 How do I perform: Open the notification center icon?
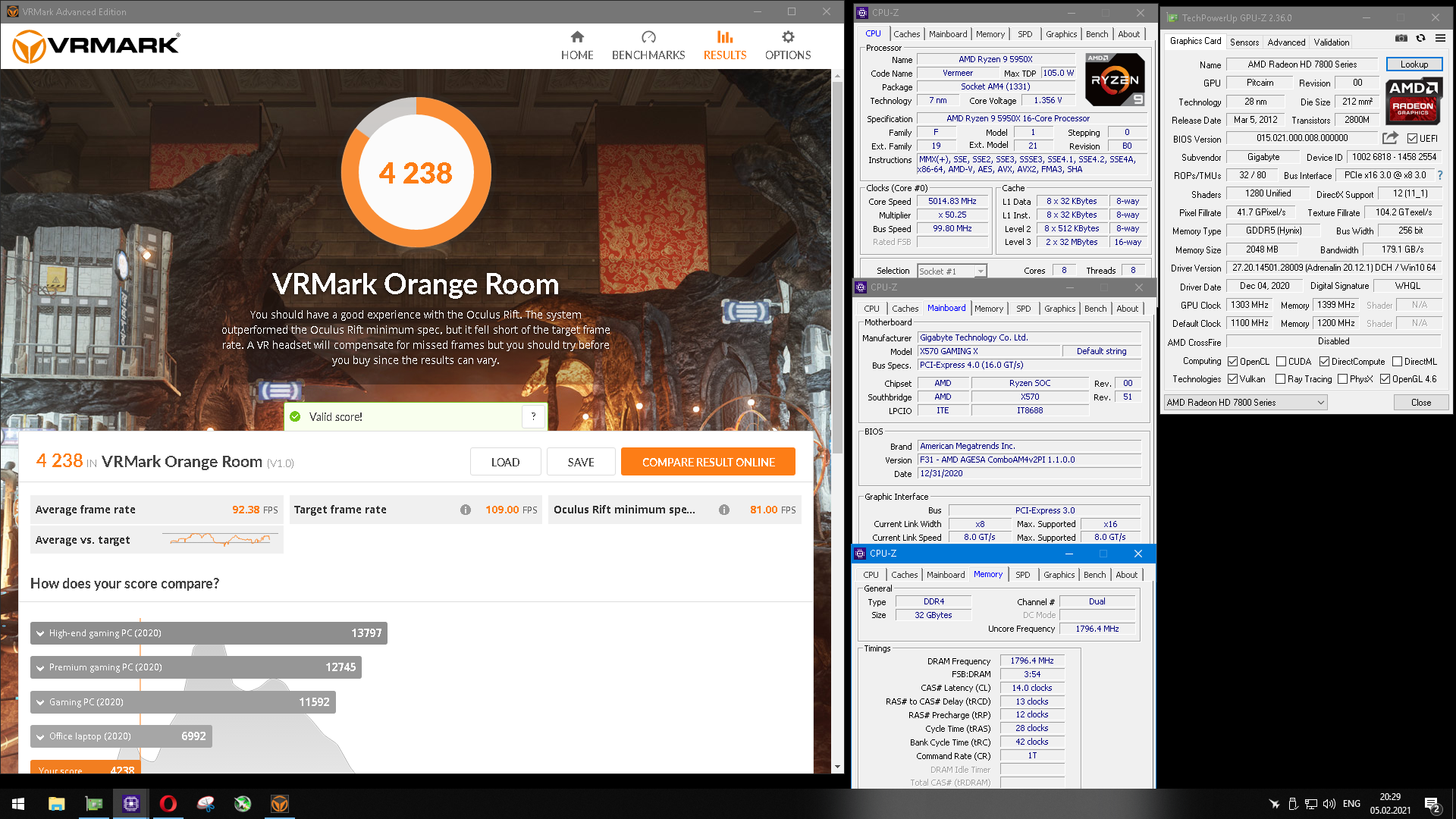(1432, 804)
